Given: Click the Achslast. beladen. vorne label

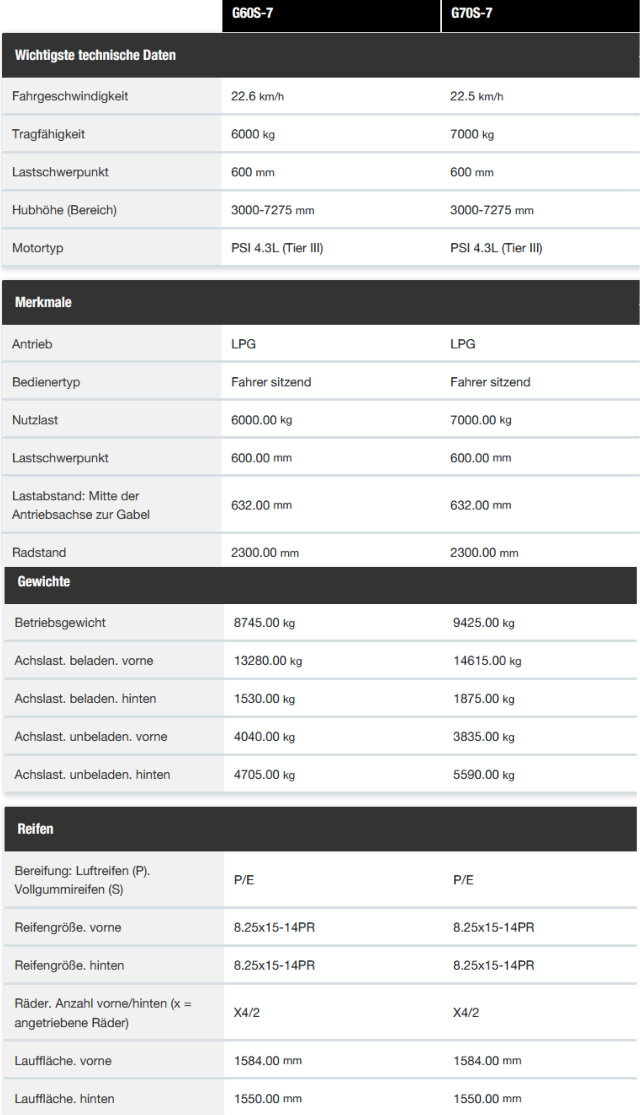Looking at the screenshot, I should point(84,661).
